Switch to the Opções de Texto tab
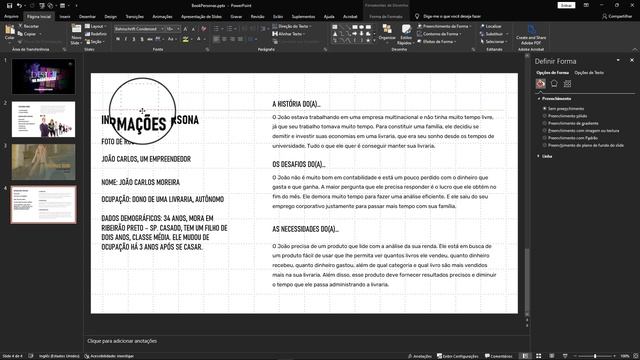The image size is (640, 360). click(589, 73)
